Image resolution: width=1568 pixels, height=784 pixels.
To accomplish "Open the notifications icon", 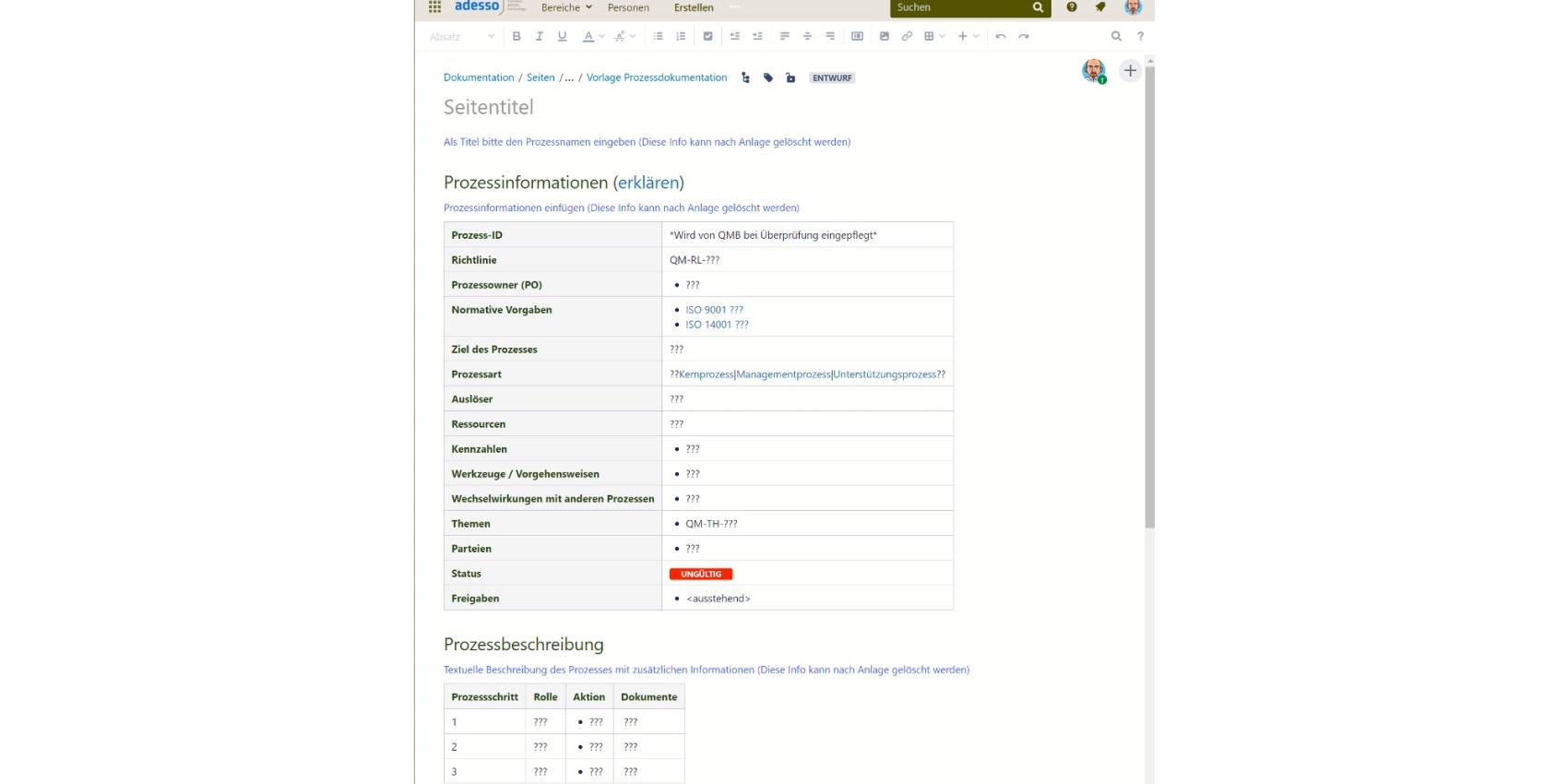I will point(1100,7).
